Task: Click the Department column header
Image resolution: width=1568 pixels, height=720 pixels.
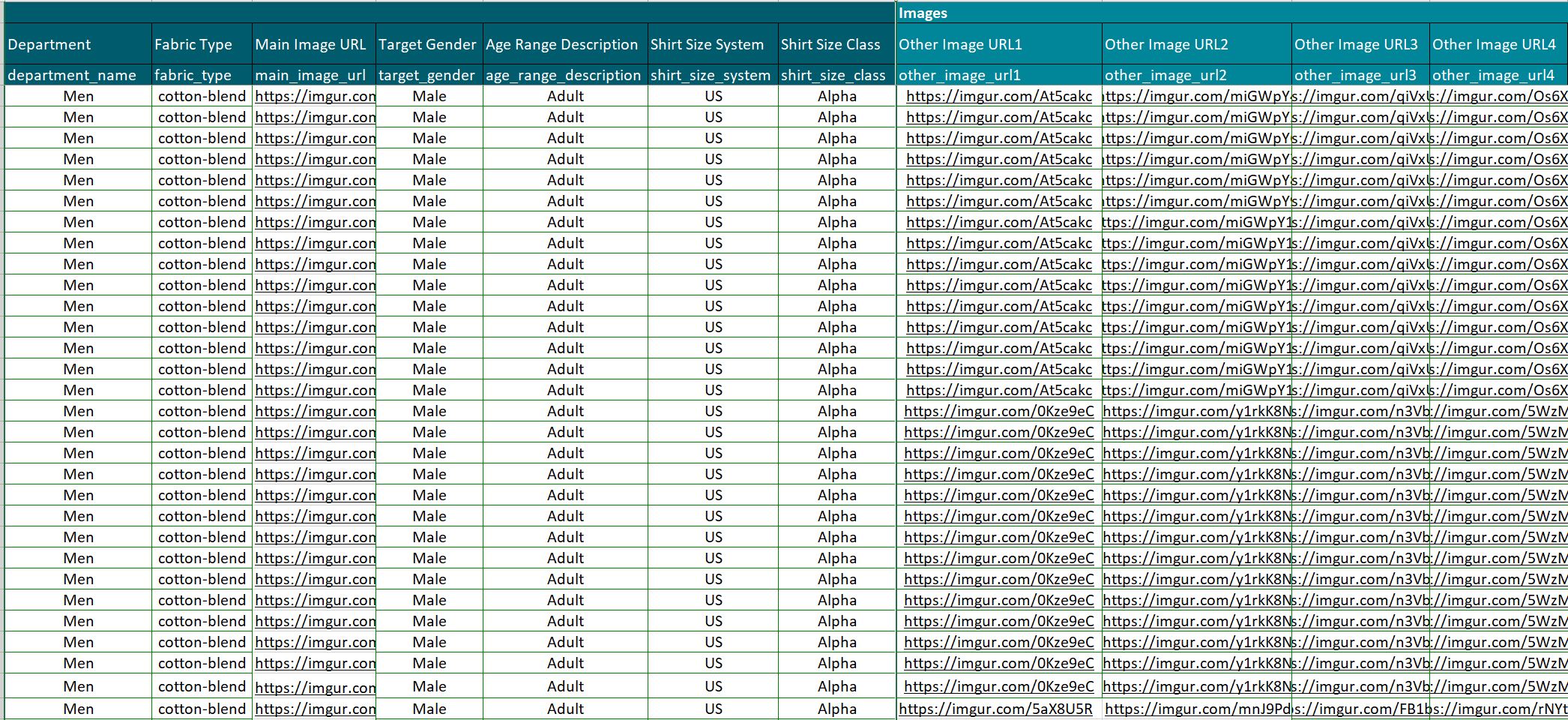Action: [x=78, y=44]
